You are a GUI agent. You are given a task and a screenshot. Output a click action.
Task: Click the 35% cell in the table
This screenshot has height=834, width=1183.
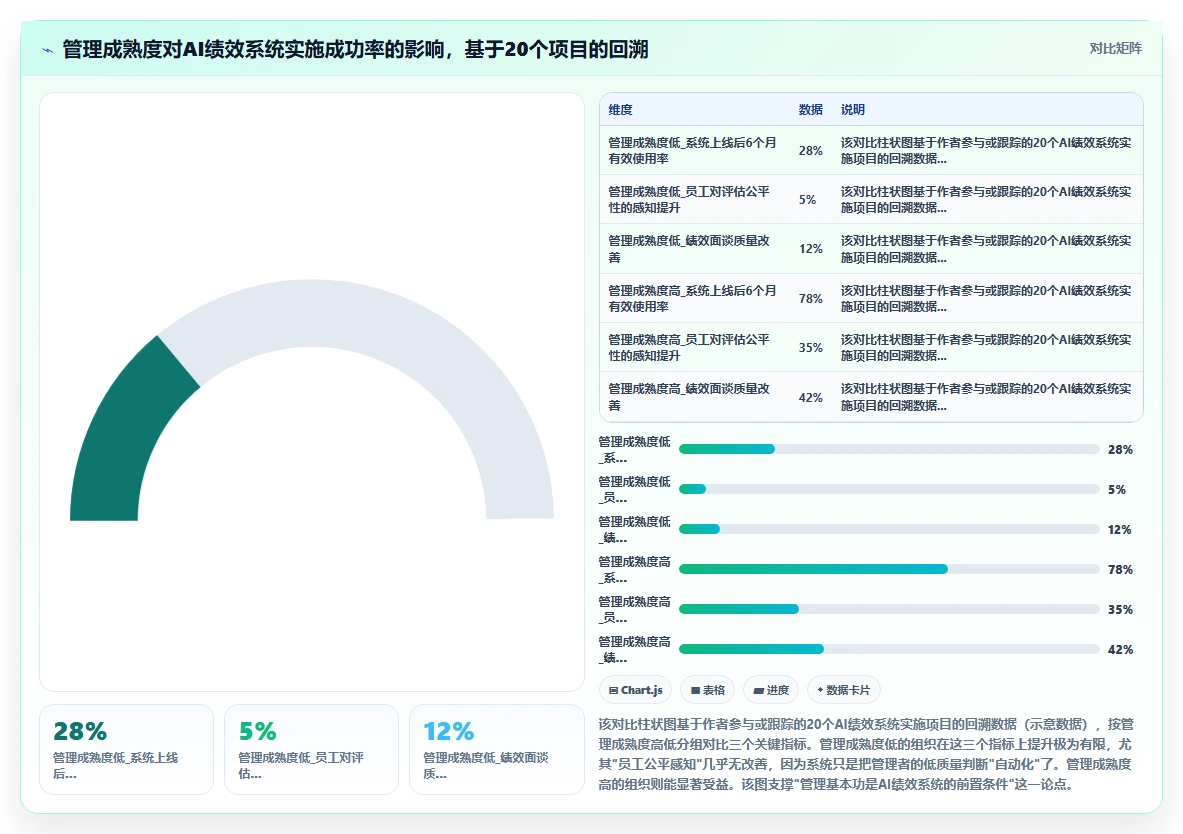(x=810, y=347)
